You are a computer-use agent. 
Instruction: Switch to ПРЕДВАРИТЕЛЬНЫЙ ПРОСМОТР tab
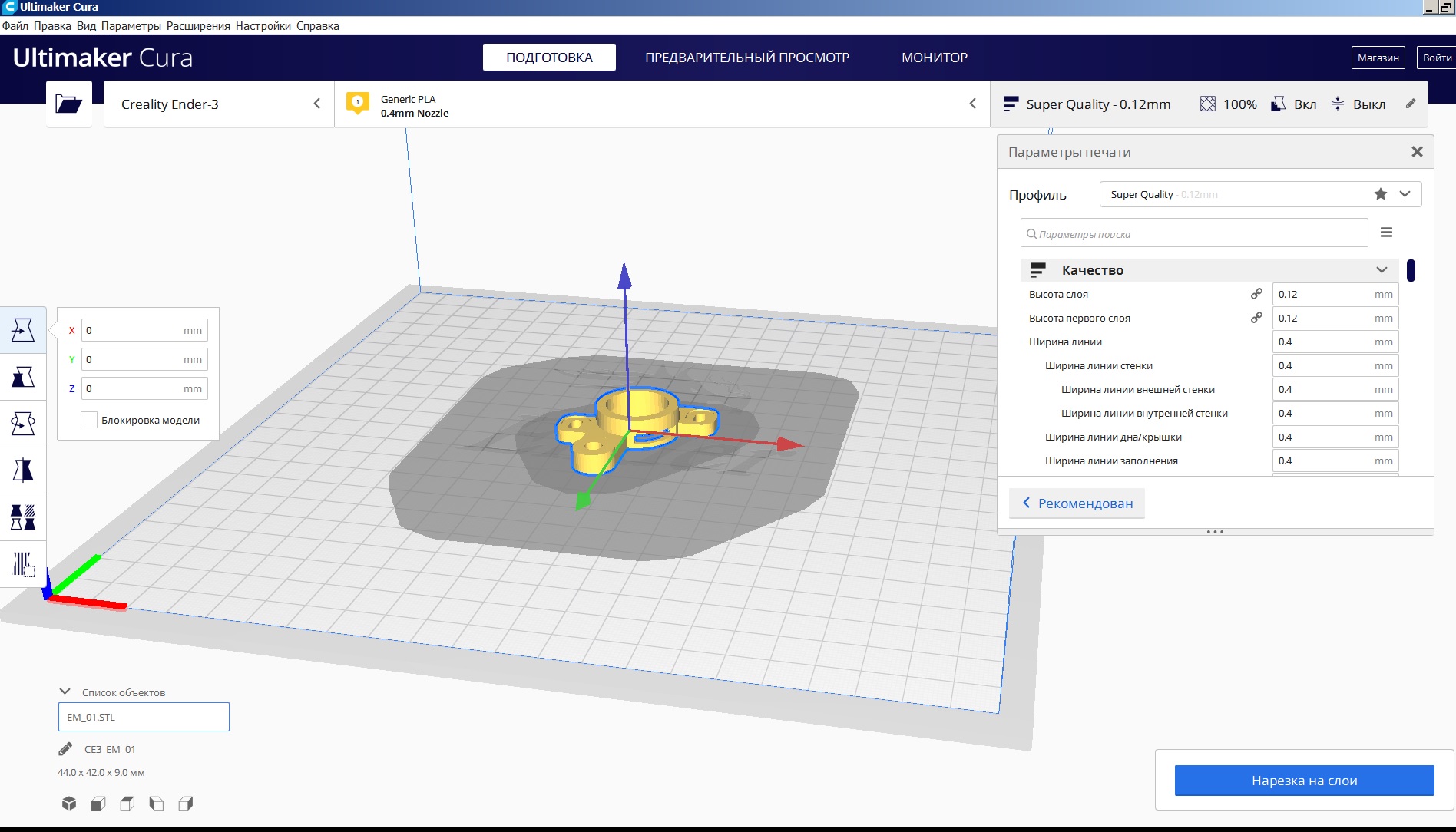[x=747, y=58]
